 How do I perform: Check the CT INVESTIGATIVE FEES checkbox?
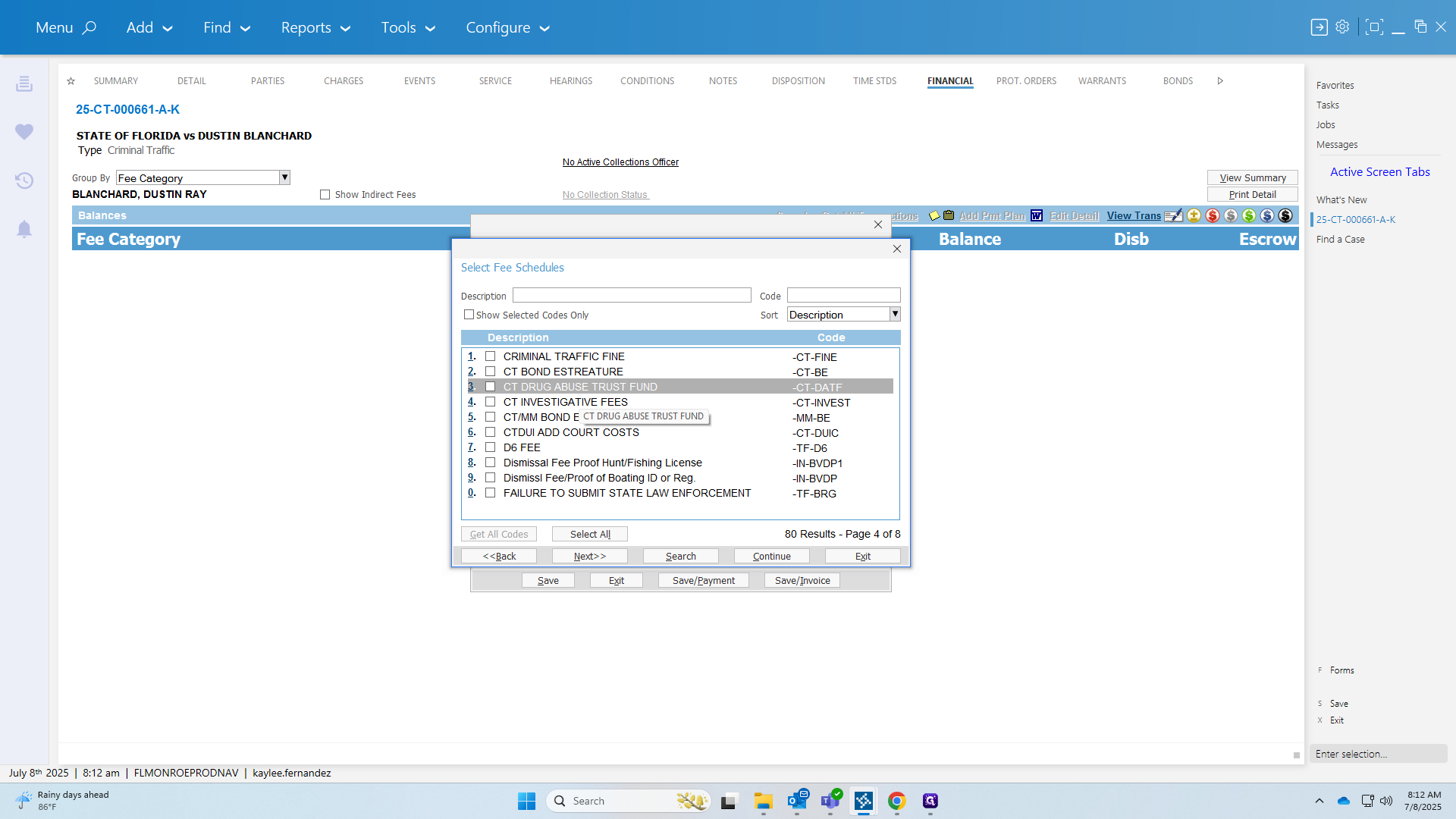[x=490, y=402]
